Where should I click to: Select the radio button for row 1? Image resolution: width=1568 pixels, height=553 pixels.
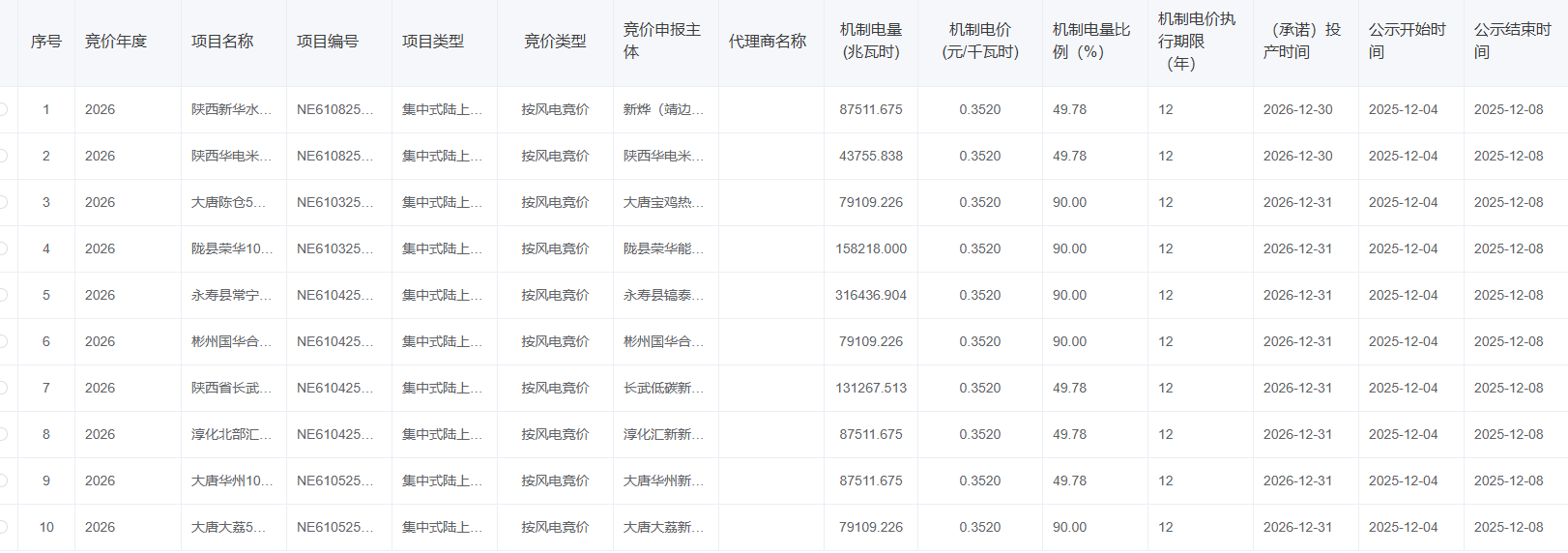3,109
